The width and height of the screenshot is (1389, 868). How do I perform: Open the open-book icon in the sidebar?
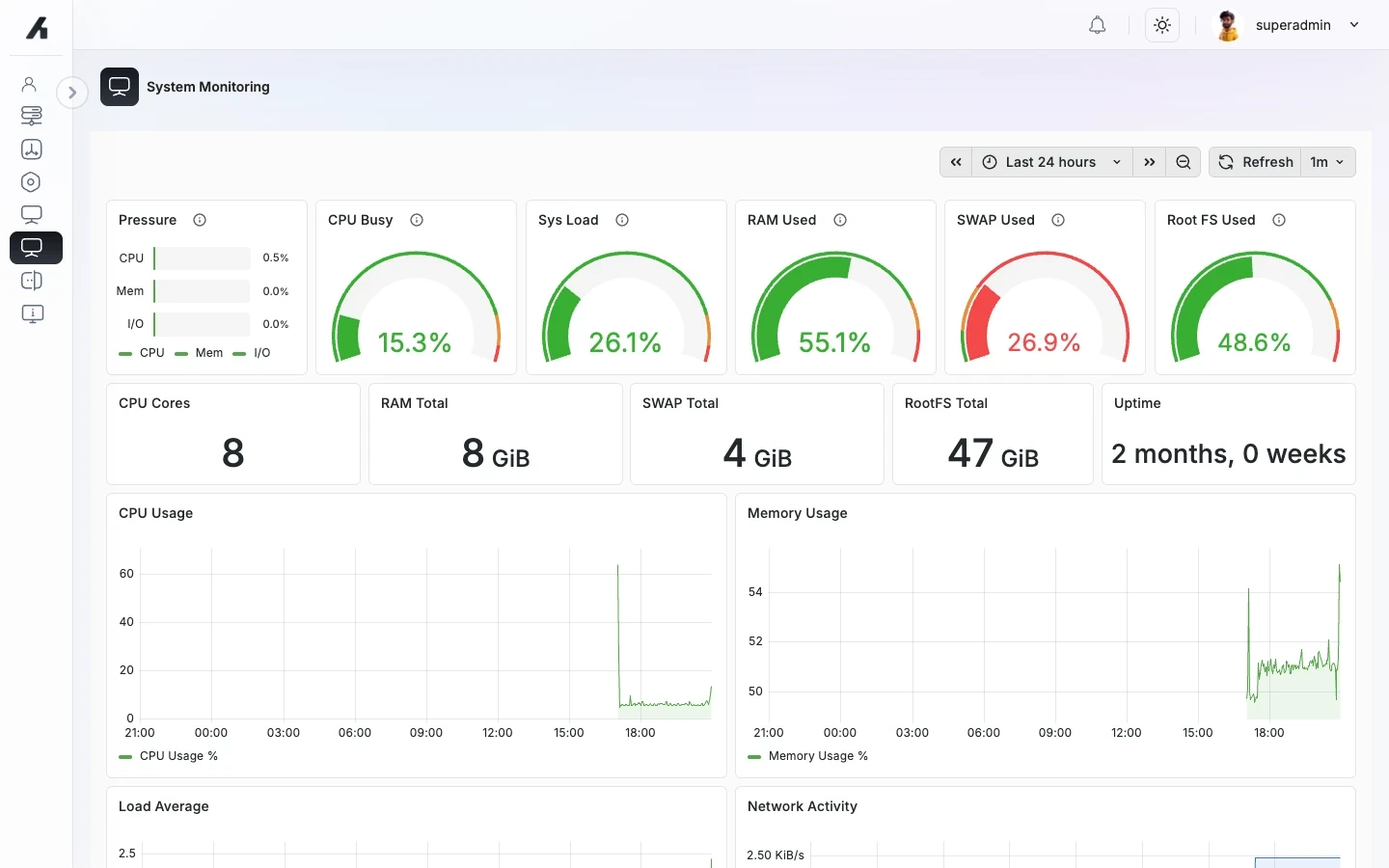point(31,281)
